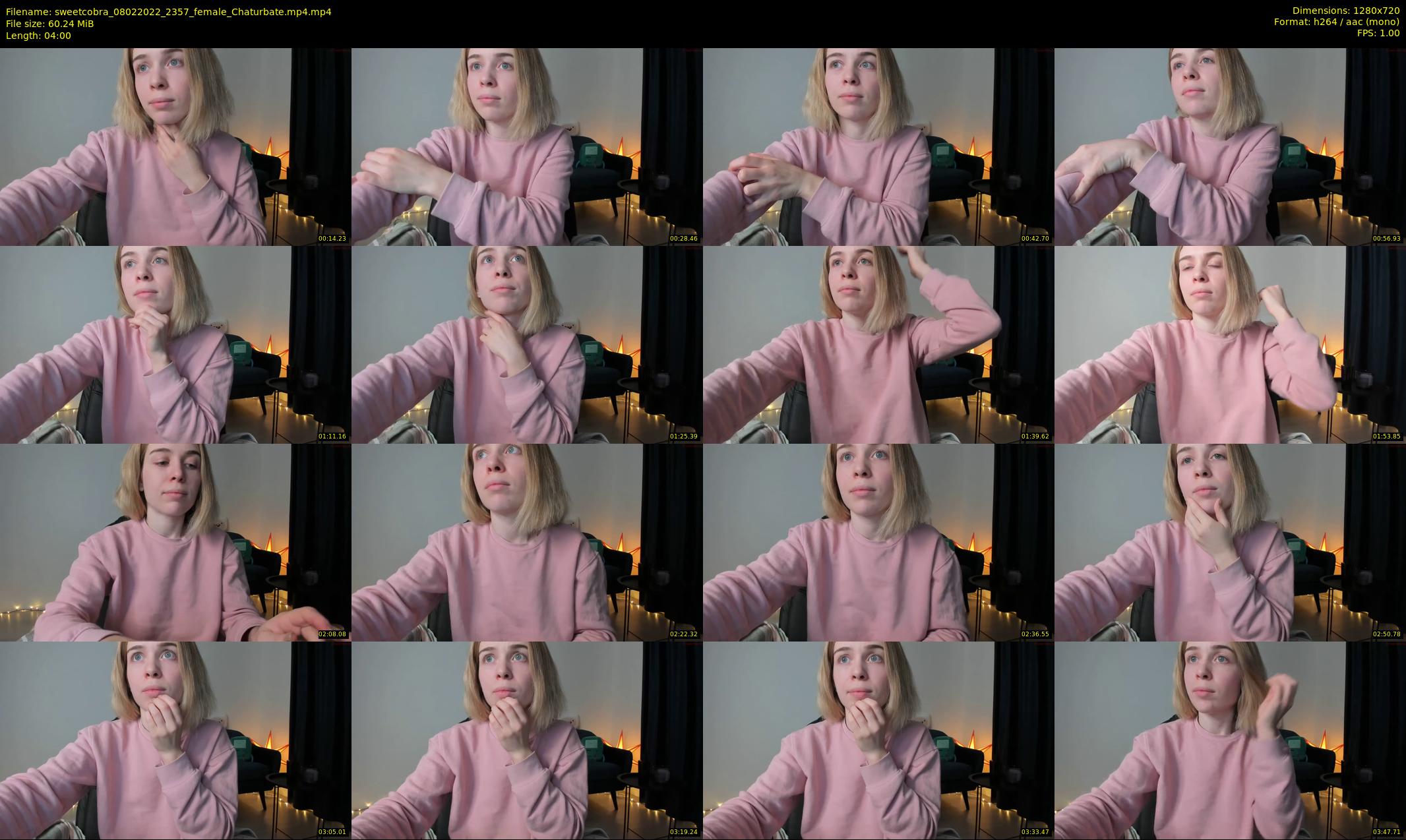Viewport: 1406px width, 840px height.
Task: Click the last frame at 03:47.71
Action: click(1230, 740)
